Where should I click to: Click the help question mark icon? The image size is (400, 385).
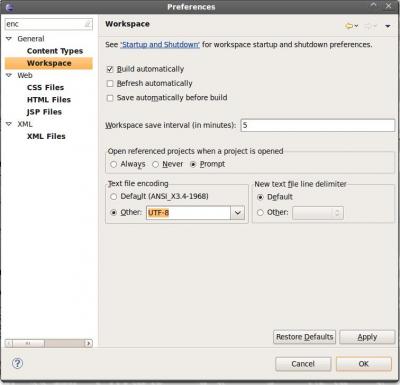click(x=17, y=363)
